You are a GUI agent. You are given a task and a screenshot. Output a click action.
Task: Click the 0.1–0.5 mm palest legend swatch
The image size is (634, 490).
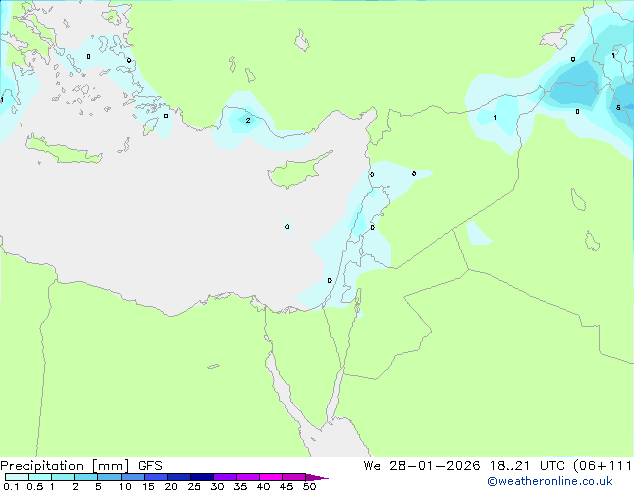[x=17, y=477]
